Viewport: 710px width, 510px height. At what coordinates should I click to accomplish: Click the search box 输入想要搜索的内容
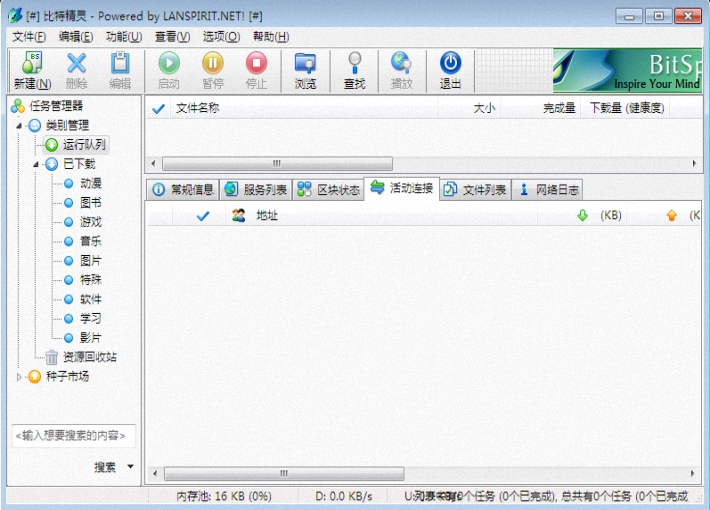click(x=73, y=436)
